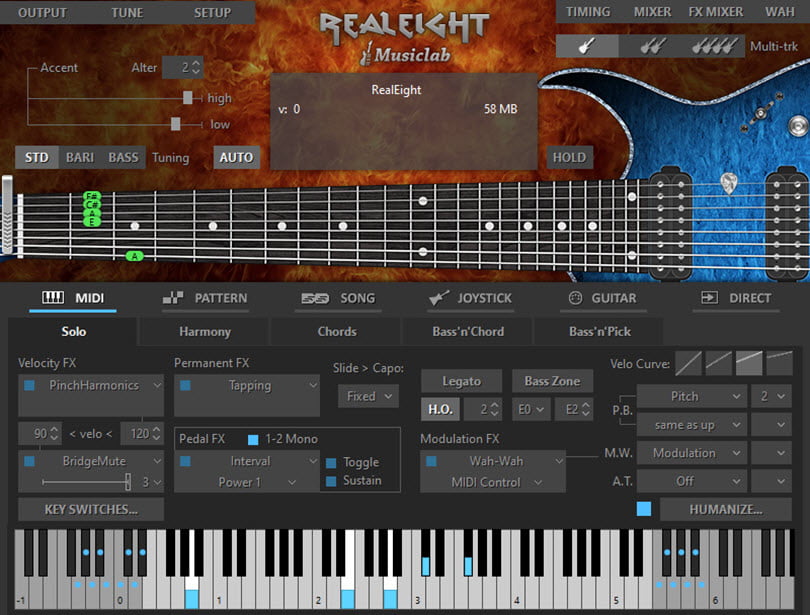
Task: Open the A.T. Off dropdown
Action: point(692,481)
